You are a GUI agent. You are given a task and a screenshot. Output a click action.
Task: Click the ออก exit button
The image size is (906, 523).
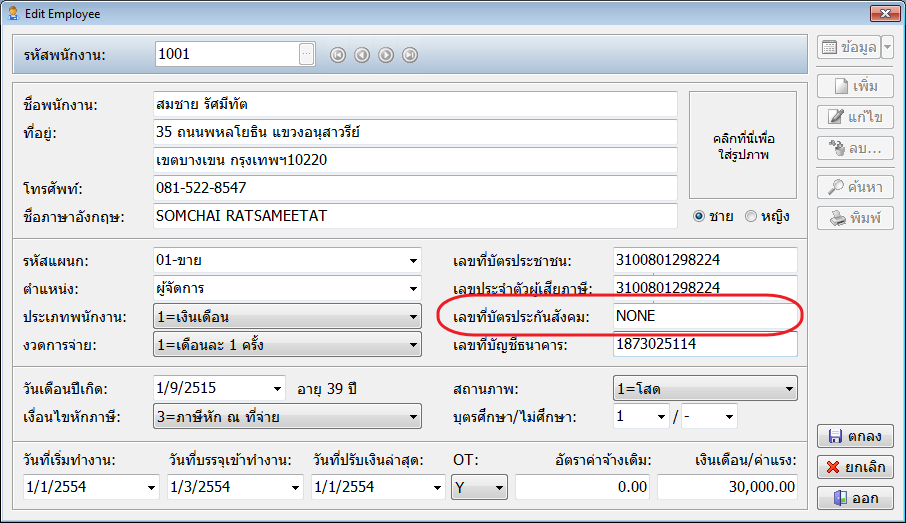pyautogui.click(x=855, y=498)
